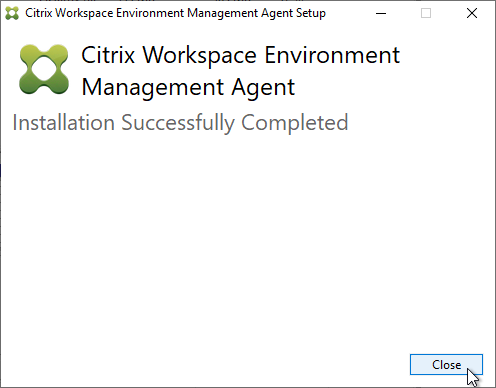Click the Management Agent heading line

click(x=188, y=88)
